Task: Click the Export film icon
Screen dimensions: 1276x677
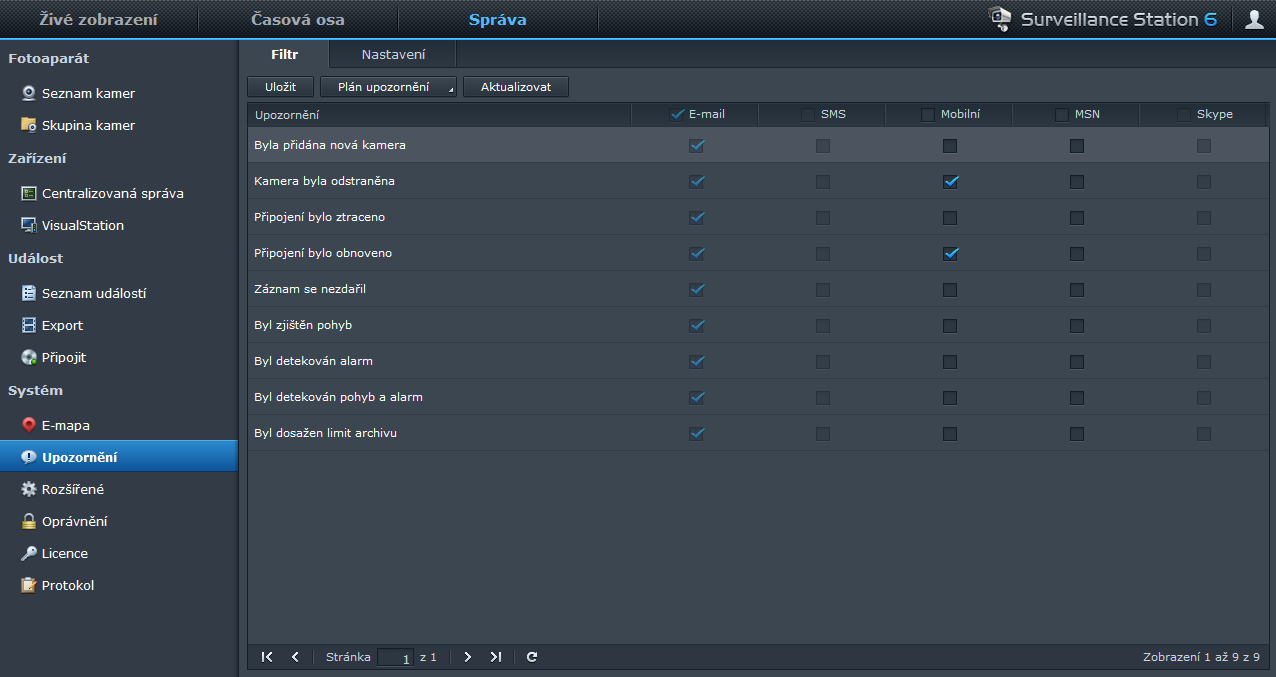Action: click(29, 325)
